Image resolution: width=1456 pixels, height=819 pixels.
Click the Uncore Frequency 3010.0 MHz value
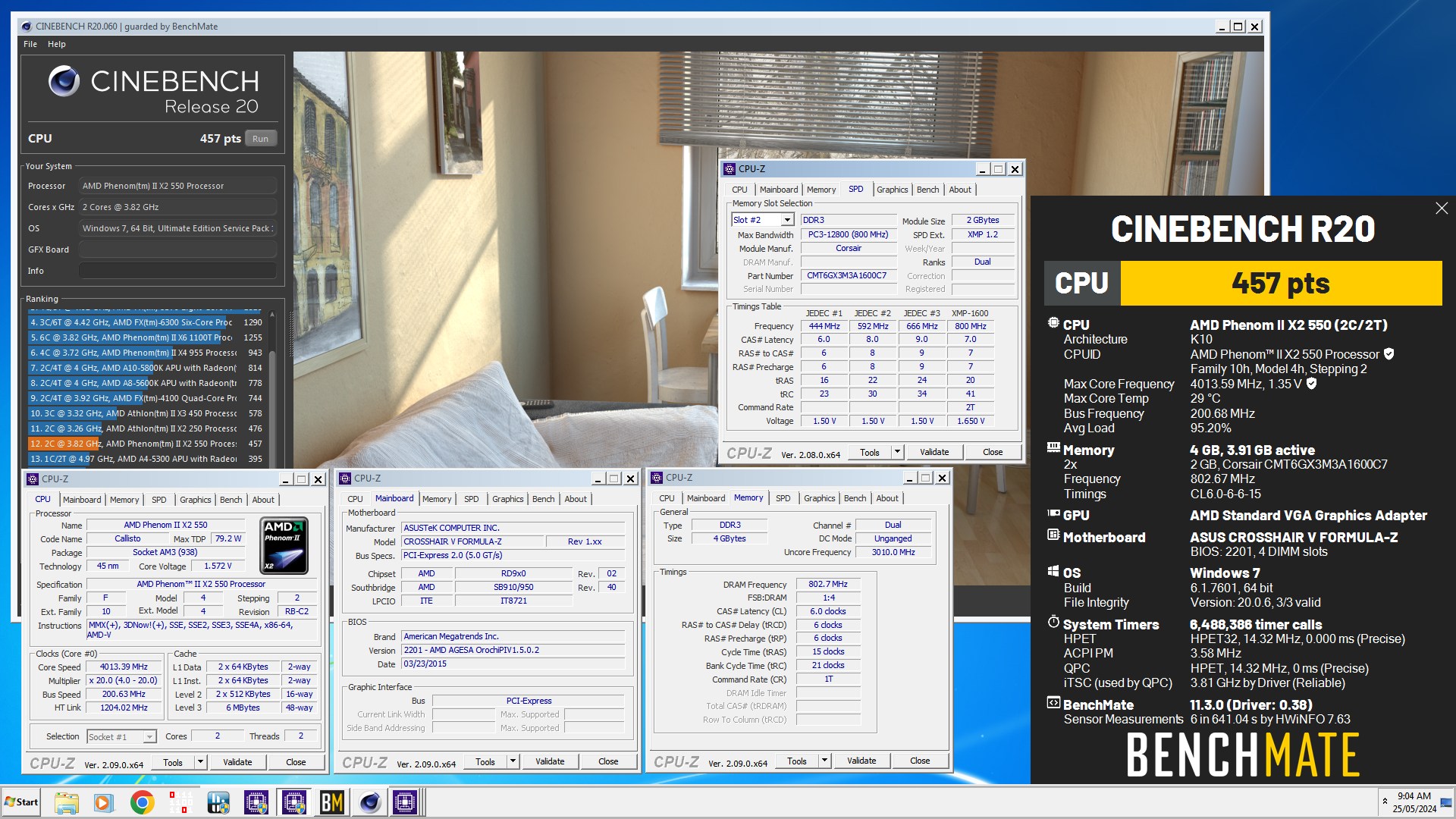[x=893, y=552]
